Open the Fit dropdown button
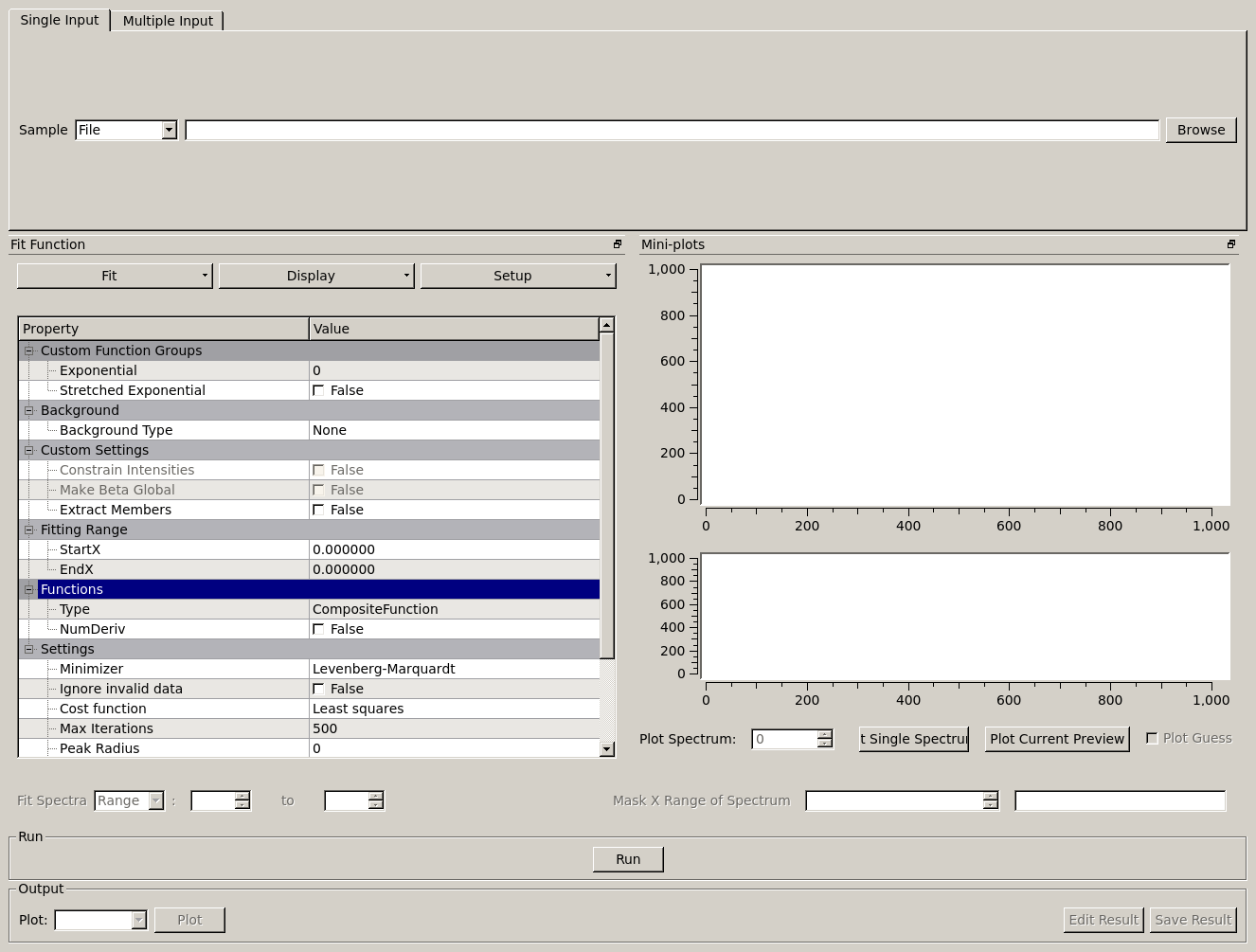 click(x=115, y=276)
